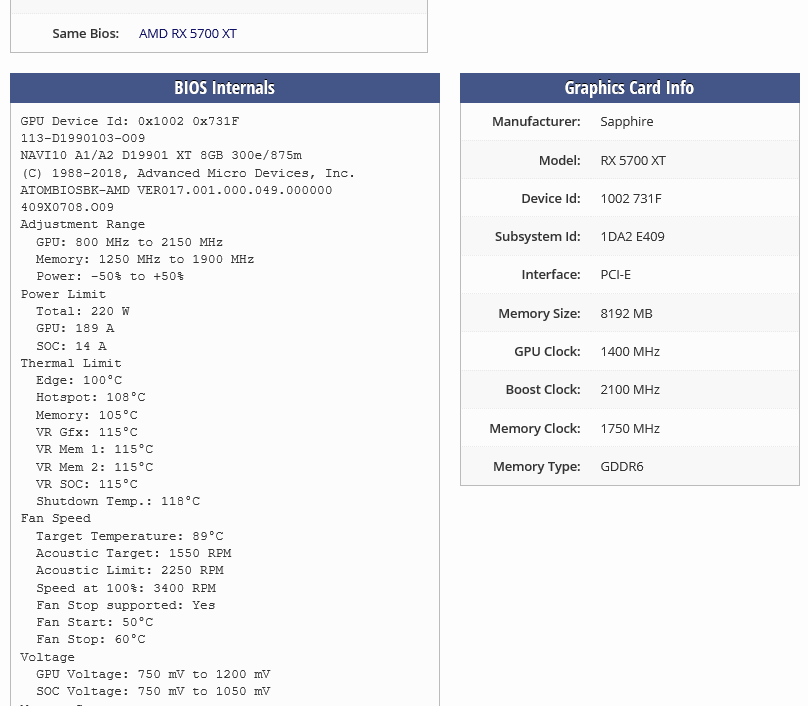Select 'Power: -50% to +50%'
808x706 pixels.
110,276
